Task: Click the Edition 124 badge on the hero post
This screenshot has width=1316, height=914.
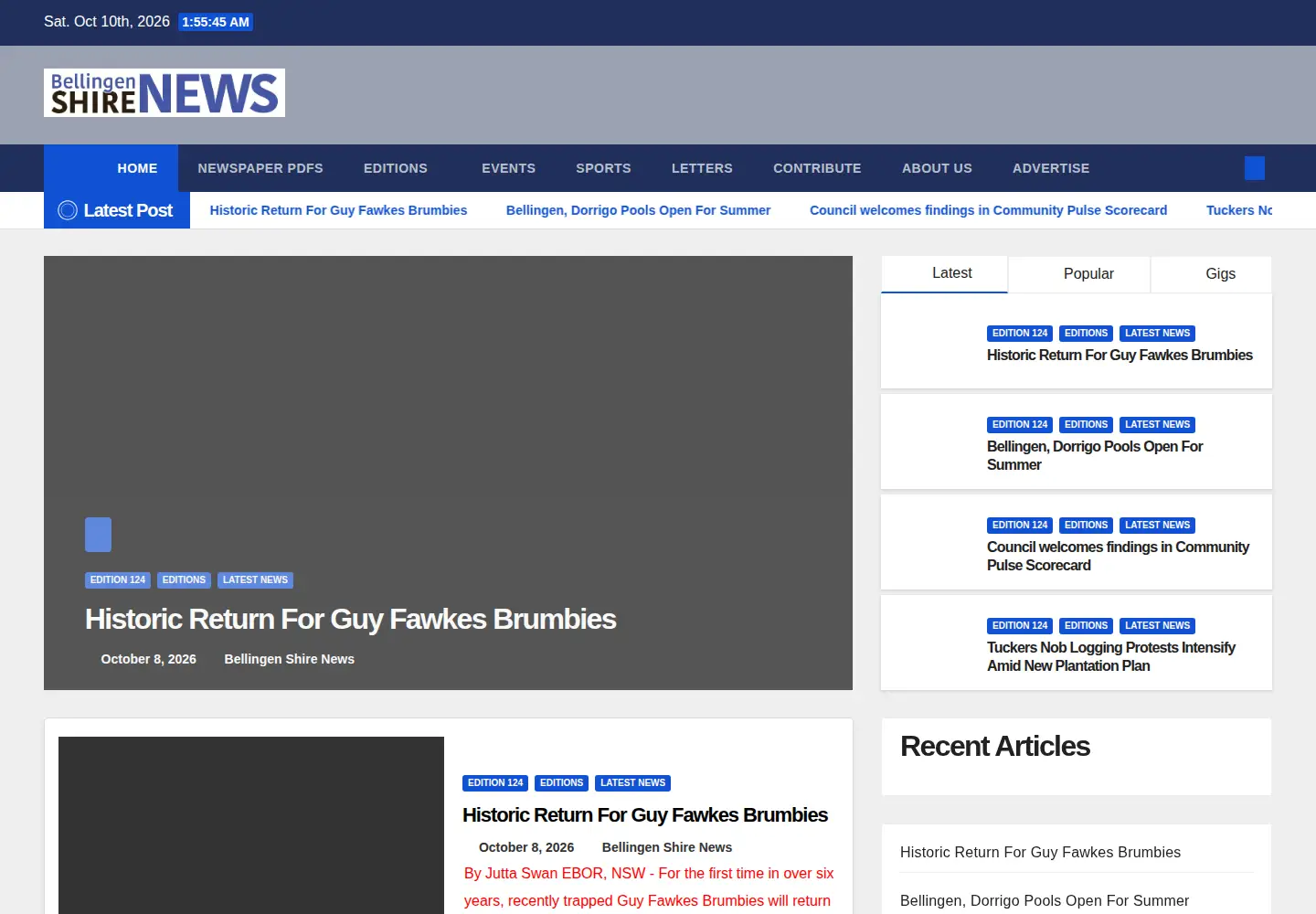Action: click(118, 579)
